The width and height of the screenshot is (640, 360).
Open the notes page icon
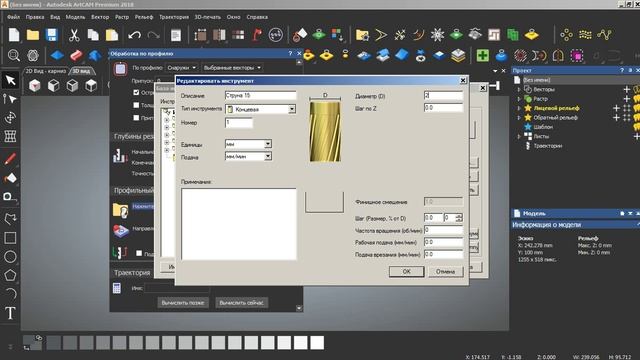[x=176, y=35]
